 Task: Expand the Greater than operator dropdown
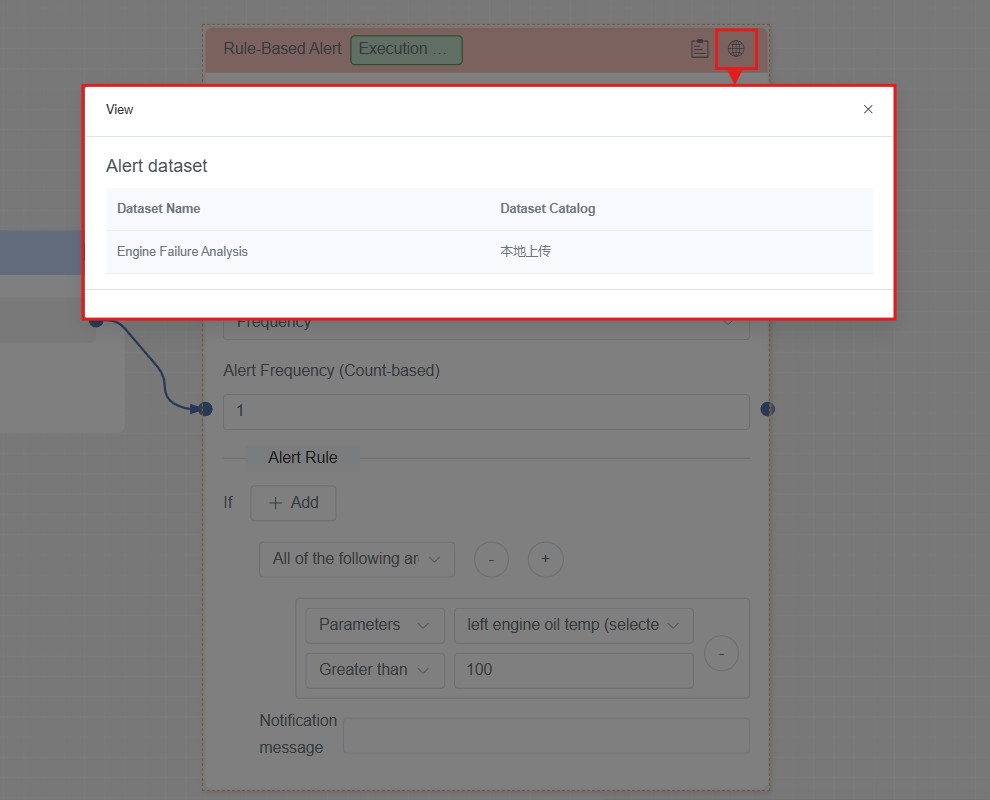(x=374, y=670)
